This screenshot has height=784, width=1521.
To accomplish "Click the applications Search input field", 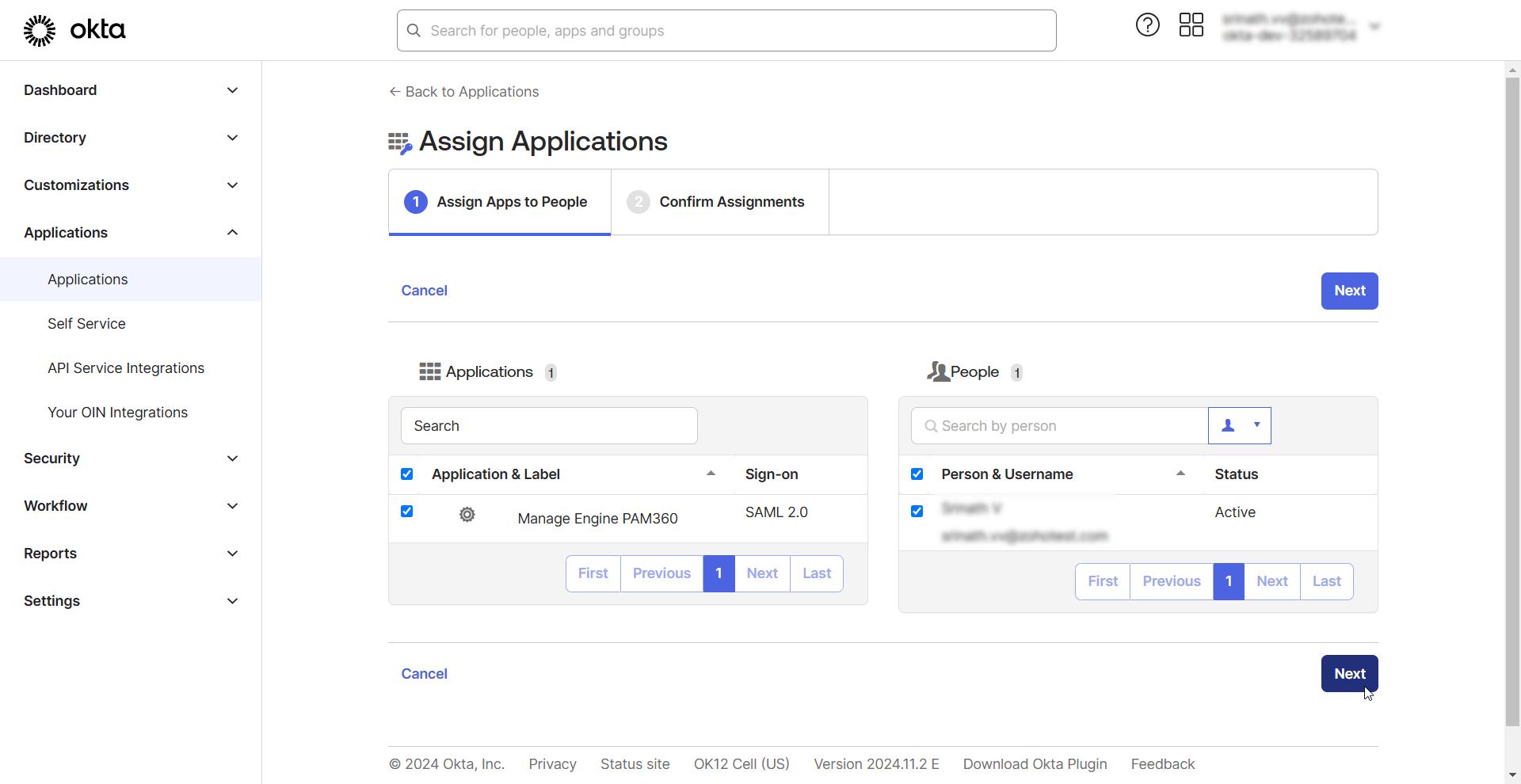I will [x=549, y=425].
